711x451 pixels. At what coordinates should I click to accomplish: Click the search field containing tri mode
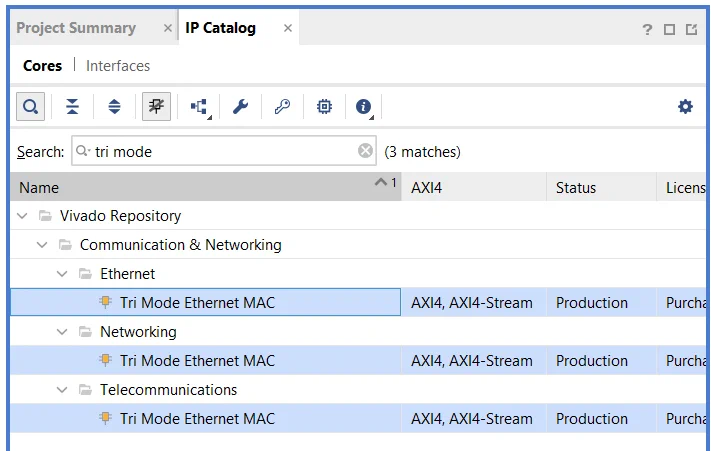coord(224,151)
